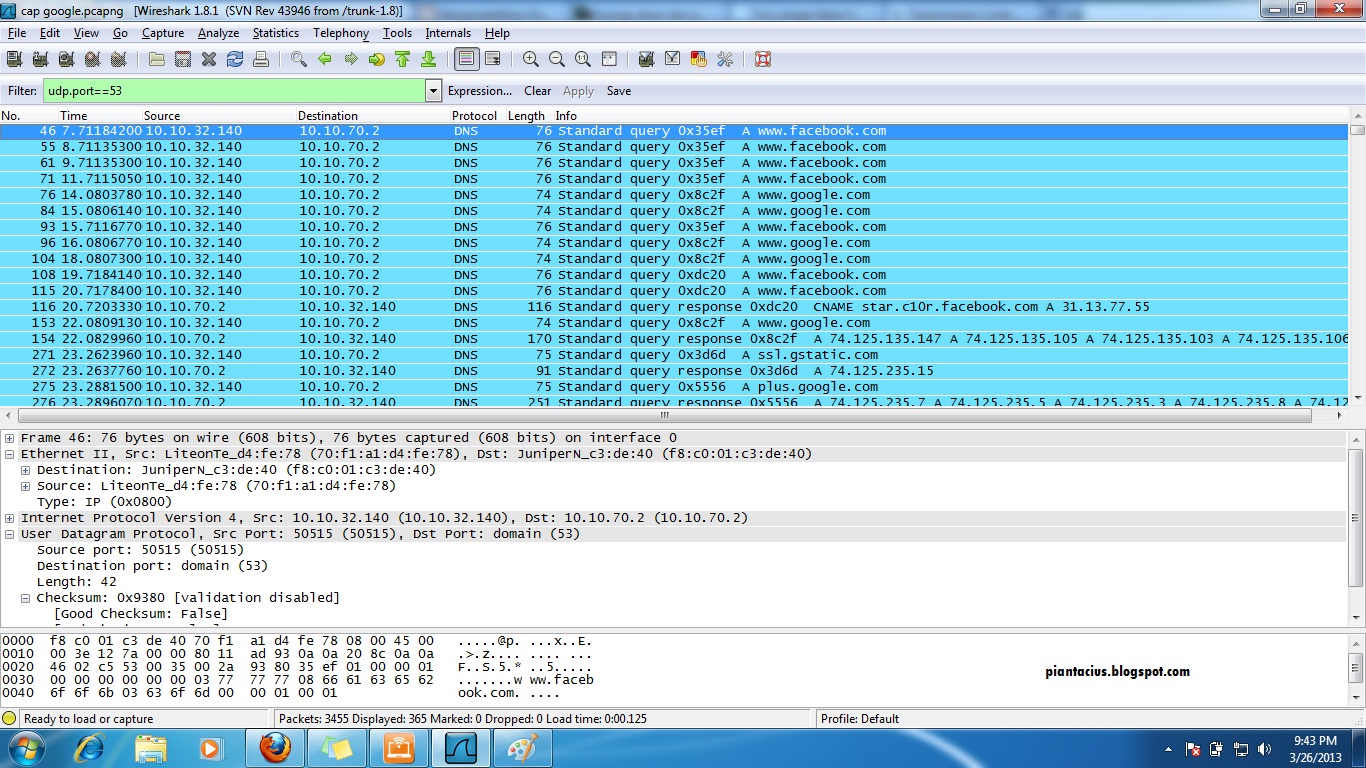
Task: Open Wireshark Preferences wrench icon
Action: point(724,59)
